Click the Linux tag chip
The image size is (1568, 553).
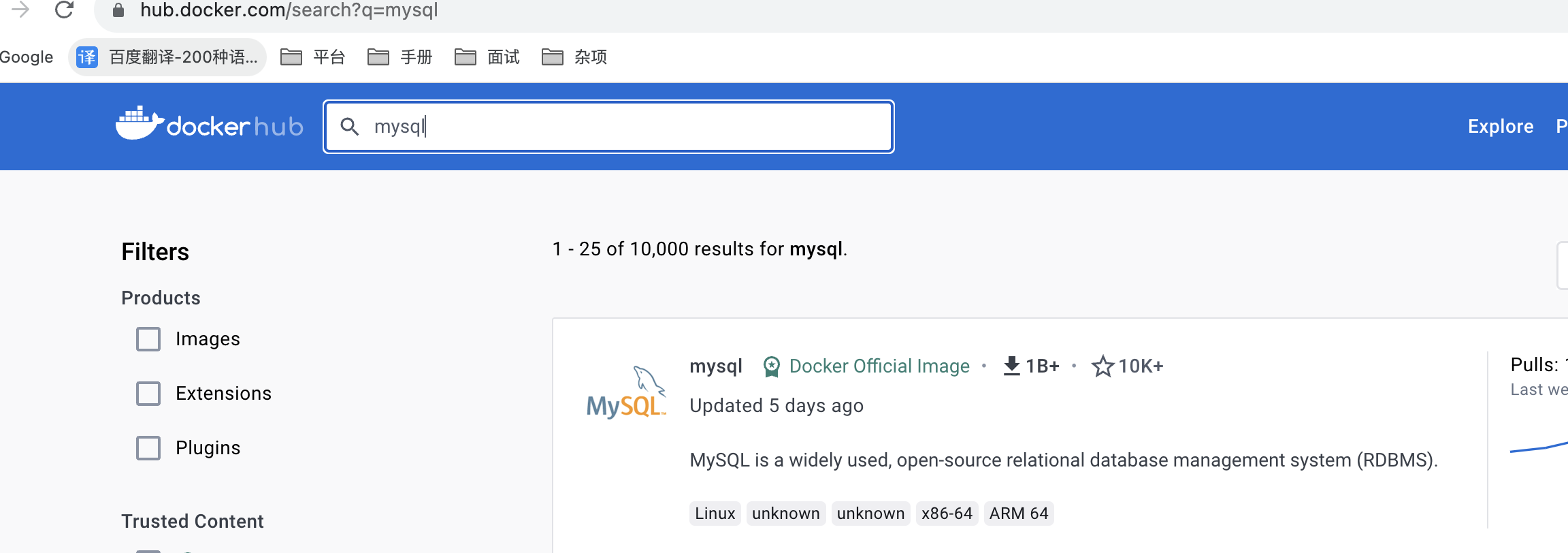[x=715, y=513]
